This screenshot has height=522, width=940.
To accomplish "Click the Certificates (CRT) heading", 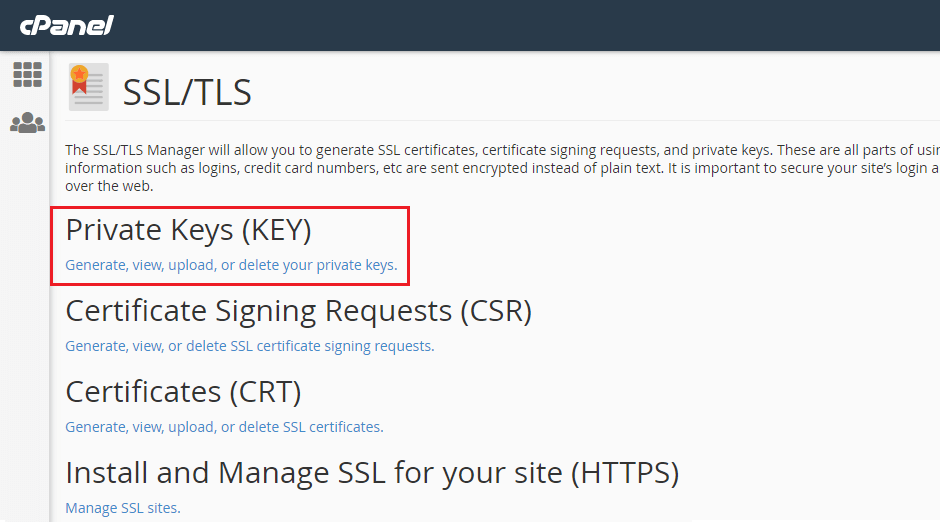I will pos(183,392).
